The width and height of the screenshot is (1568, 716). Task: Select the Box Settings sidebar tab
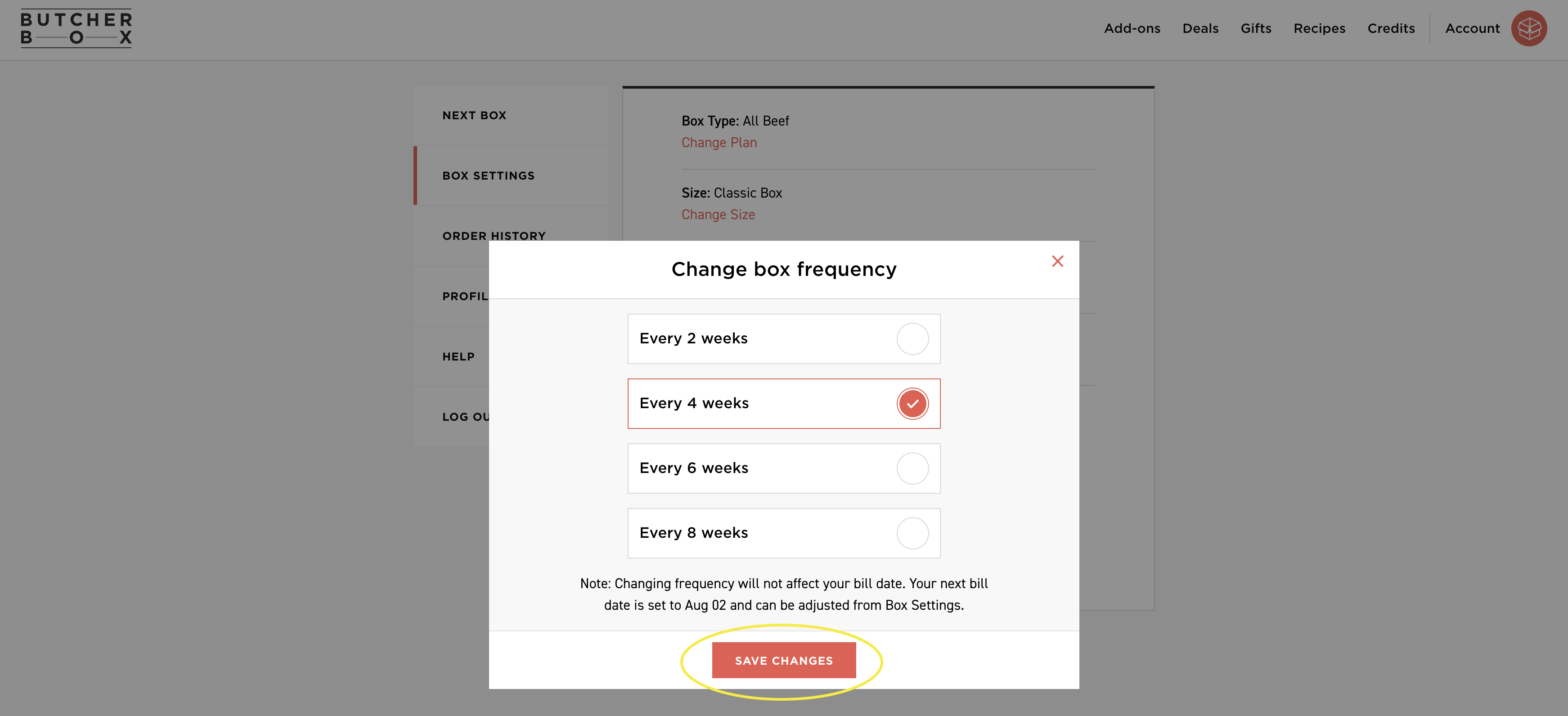[x=488, y=176]
